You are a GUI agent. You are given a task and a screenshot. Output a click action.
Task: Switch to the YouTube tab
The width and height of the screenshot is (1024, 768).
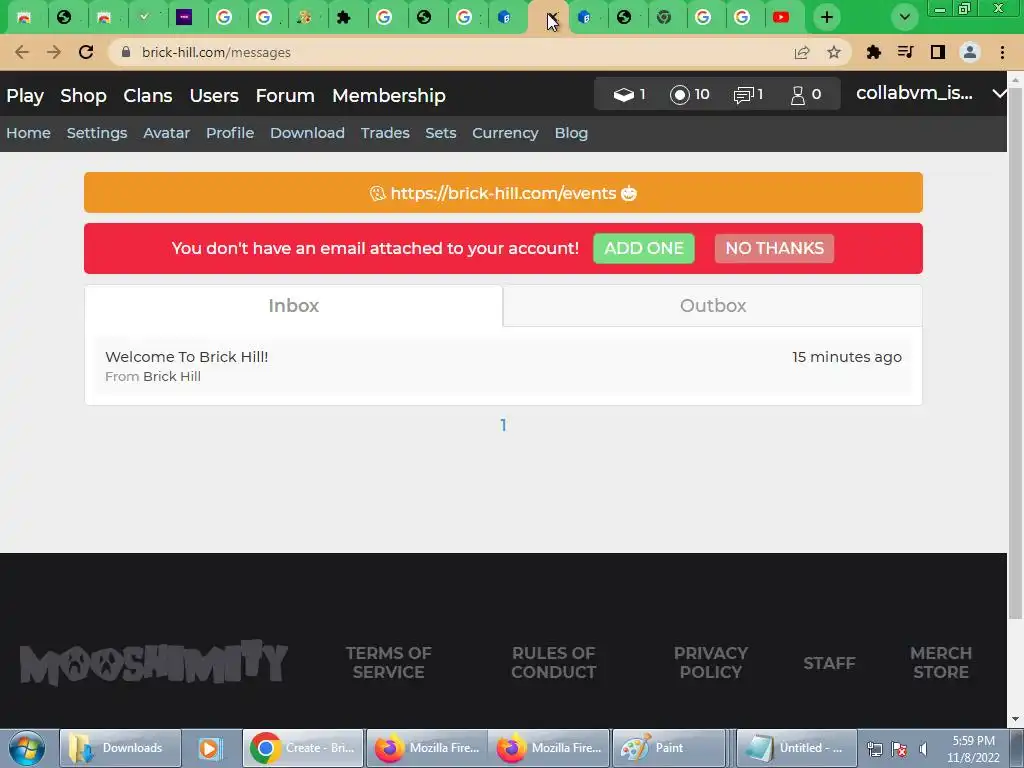780,17
